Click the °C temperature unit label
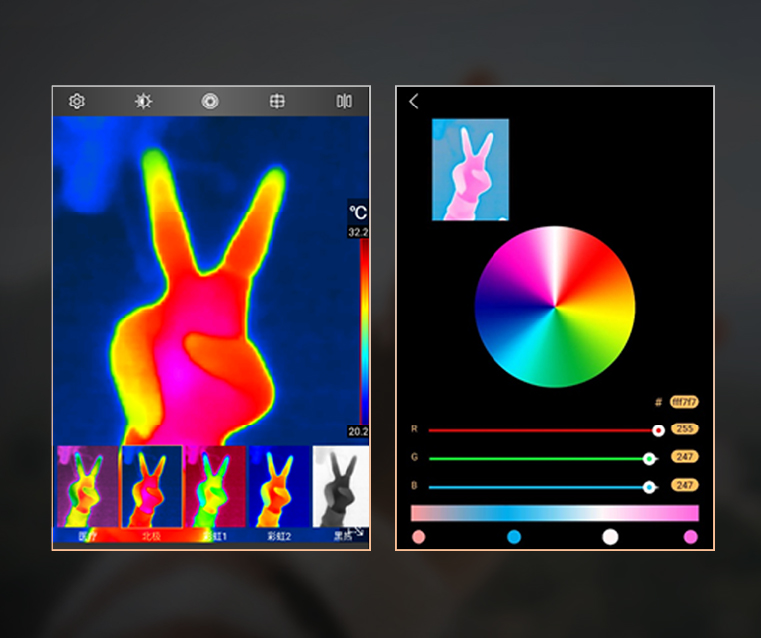The width and height of the screenshot is (761, 638). [x=358, y=213]
